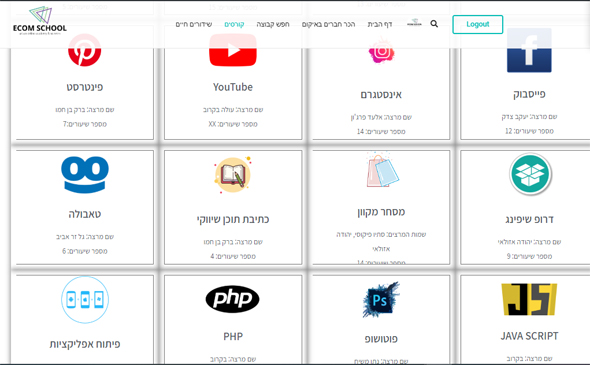Open the Facebook course icon
590x365 pixels.
pos(529,50)
